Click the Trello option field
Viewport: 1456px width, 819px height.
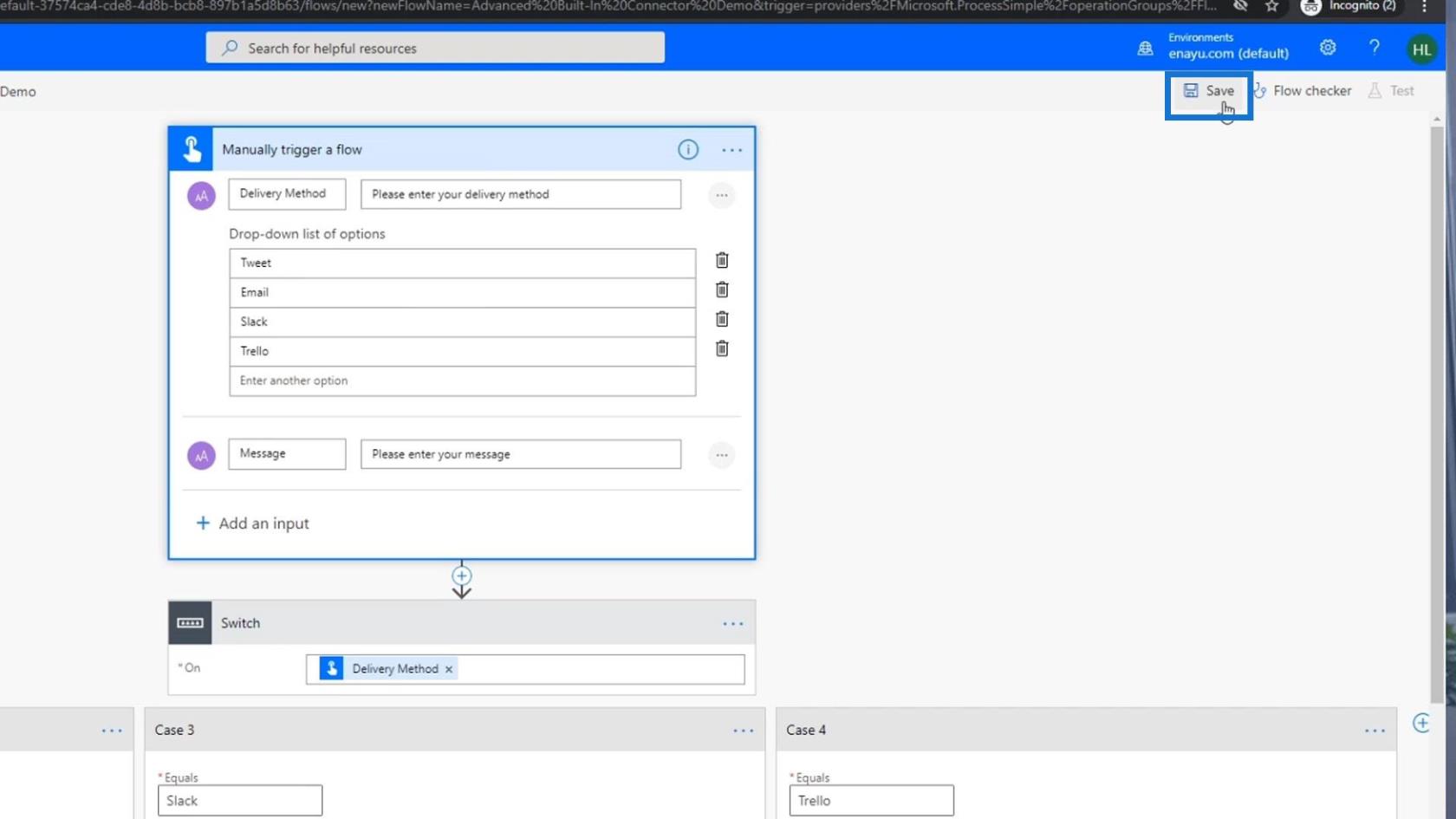point(462,351)
